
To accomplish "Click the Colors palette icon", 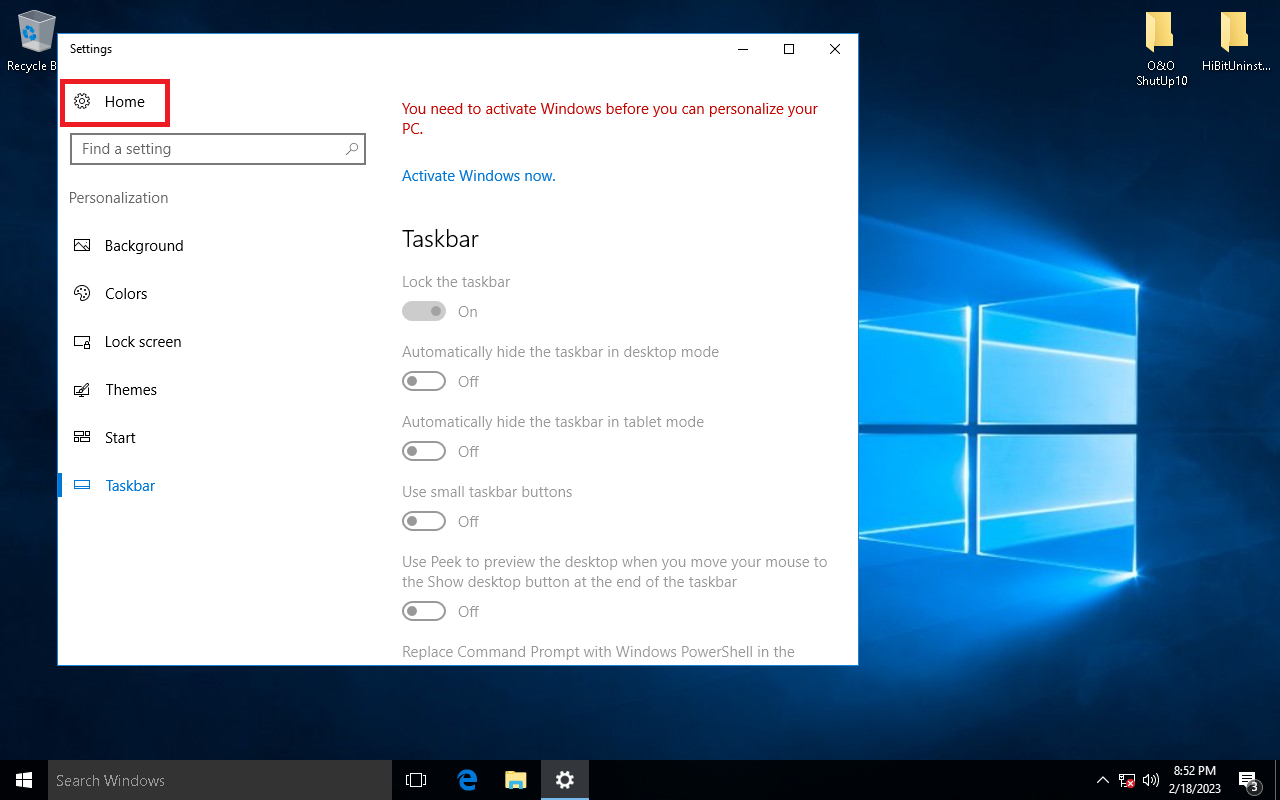I will point(83,294).
